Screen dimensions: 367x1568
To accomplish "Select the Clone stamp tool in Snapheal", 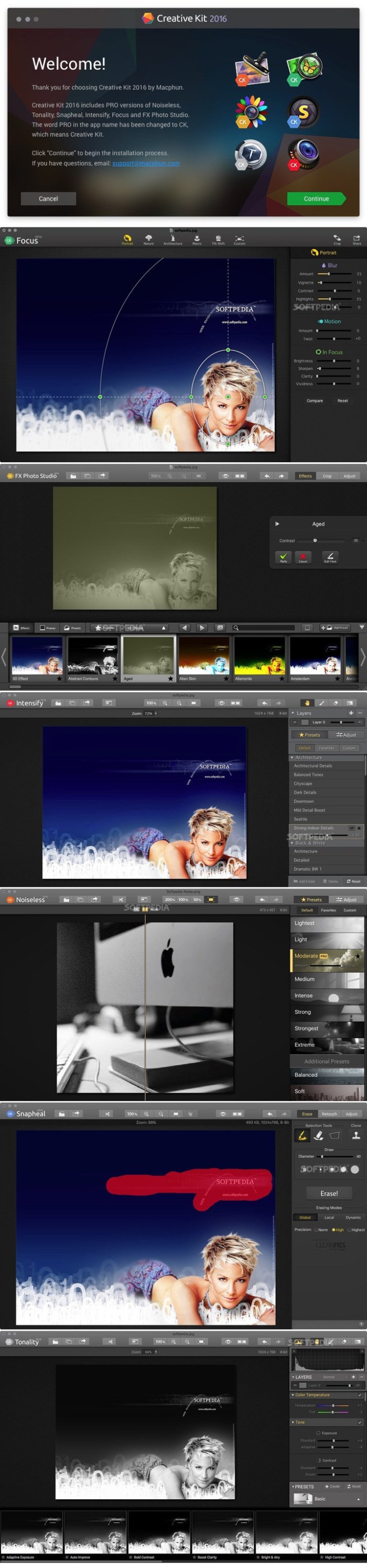I will point(356,1135).
